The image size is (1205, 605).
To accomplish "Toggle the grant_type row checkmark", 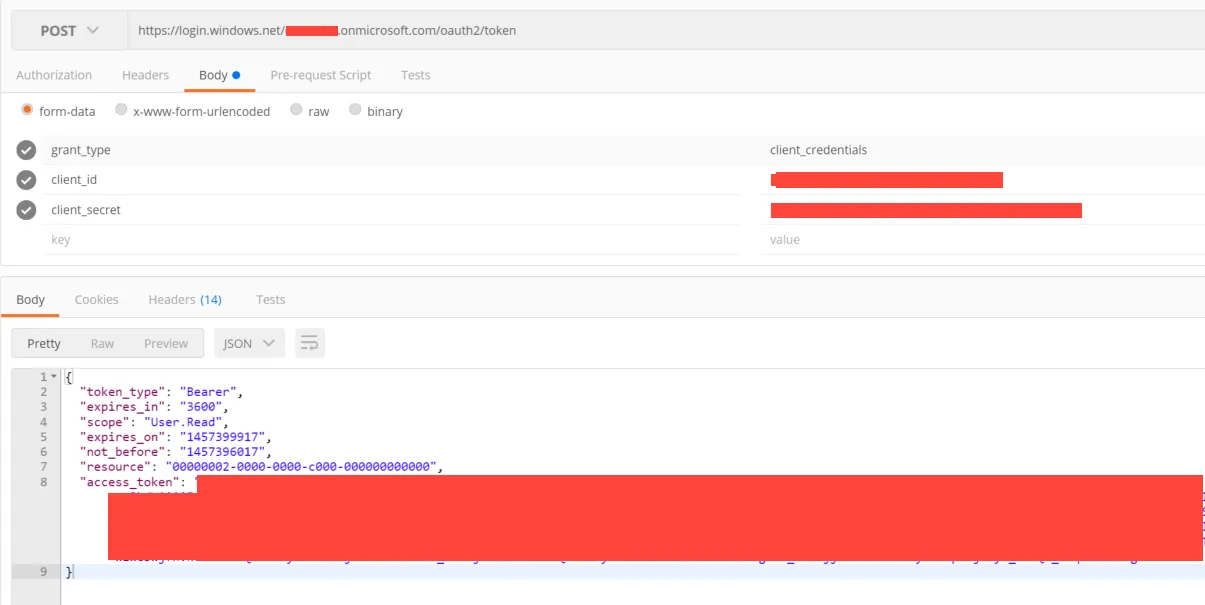I will click(27, 150).
